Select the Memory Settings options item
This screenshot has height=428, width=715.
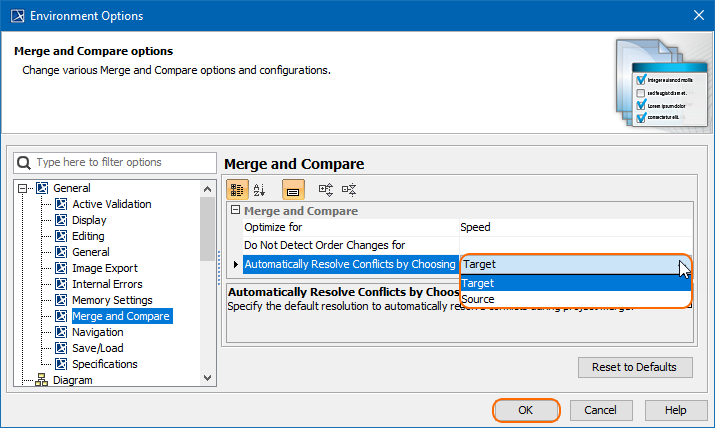(112, 300)
